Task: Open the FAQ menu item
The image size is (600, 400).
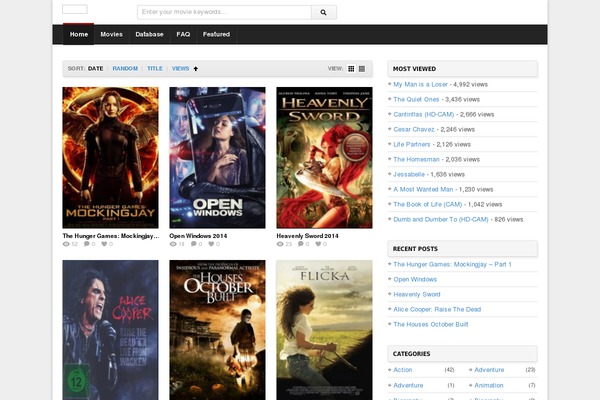Action: pyautogui.click(x=183, y=34)
